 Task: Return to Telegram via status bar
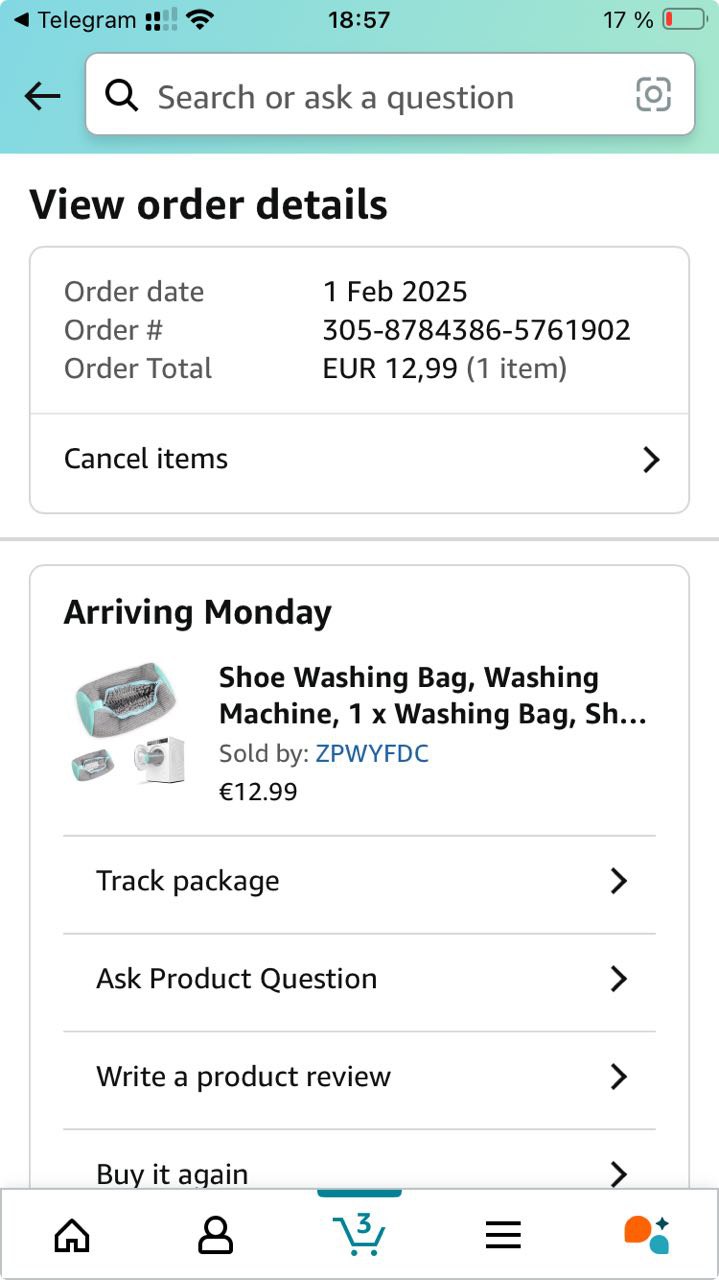tap(72, 20)
